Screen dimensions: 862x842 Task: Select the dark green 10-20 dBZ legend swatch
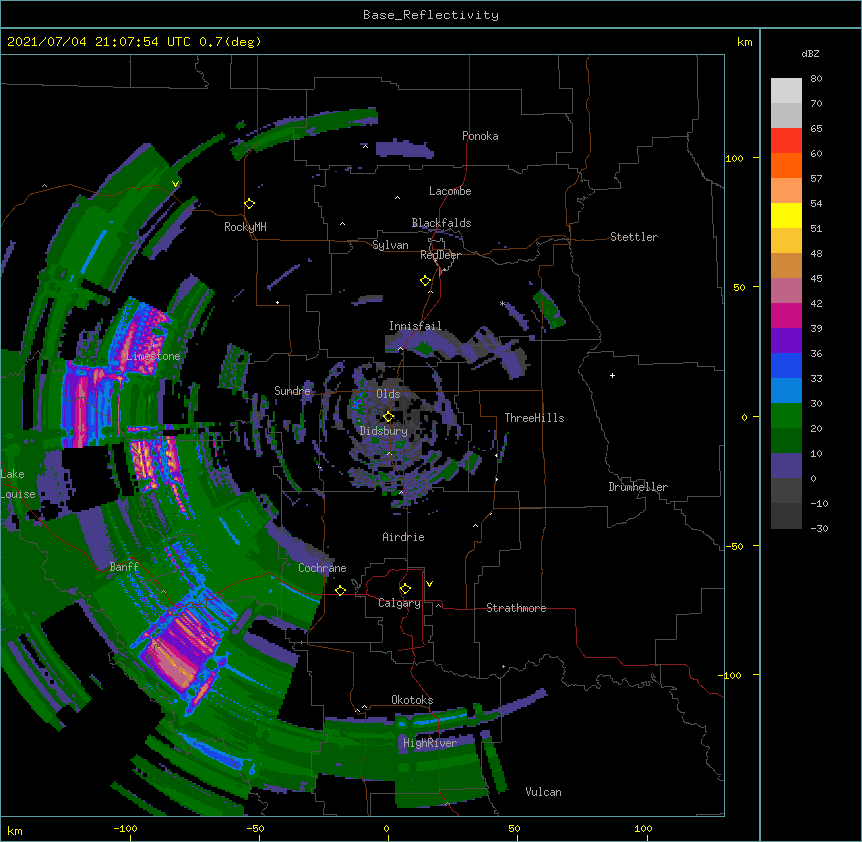786,441
